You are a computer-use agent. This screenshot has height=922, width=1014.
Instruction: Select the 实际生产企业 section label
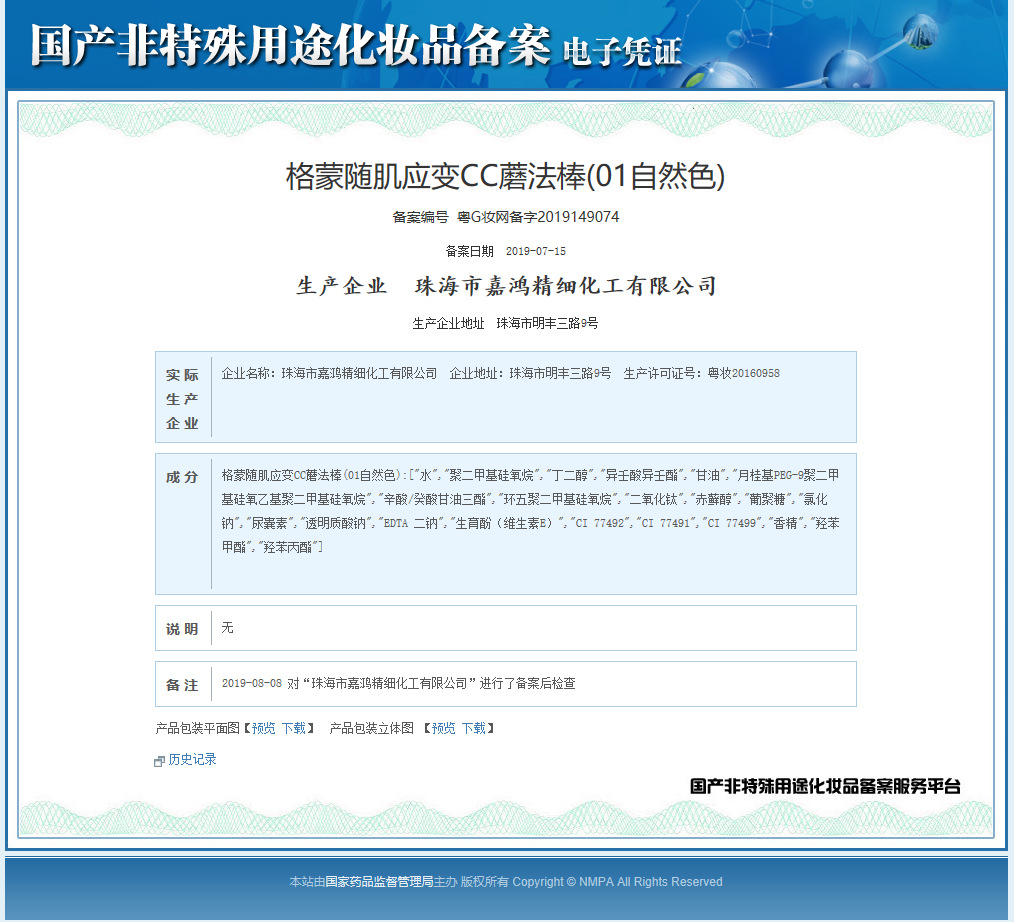point(182,398)
